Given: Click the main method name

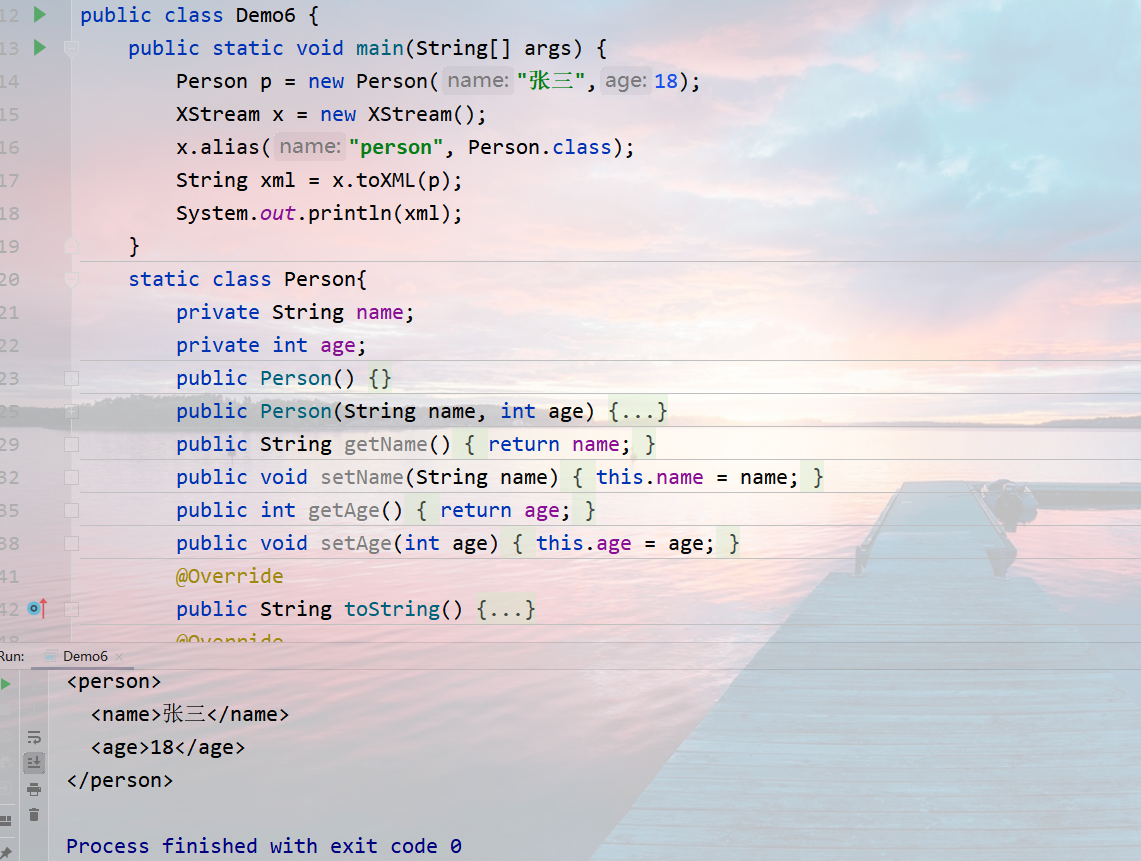Looking at the screenshot, I should pyautogui.click(x=380, y=48).
